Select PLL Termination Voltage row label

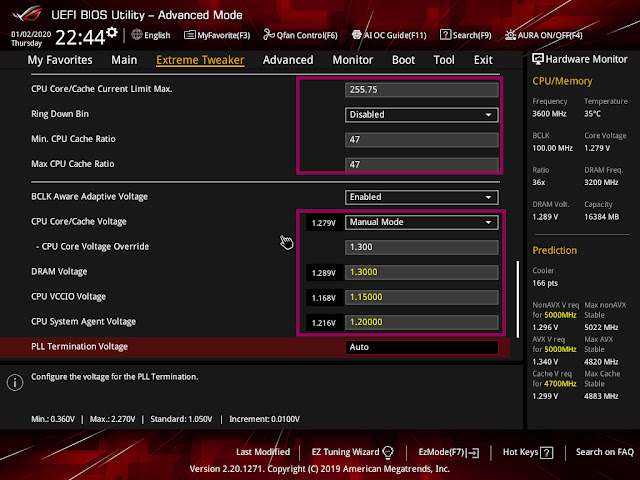[80, 347]
